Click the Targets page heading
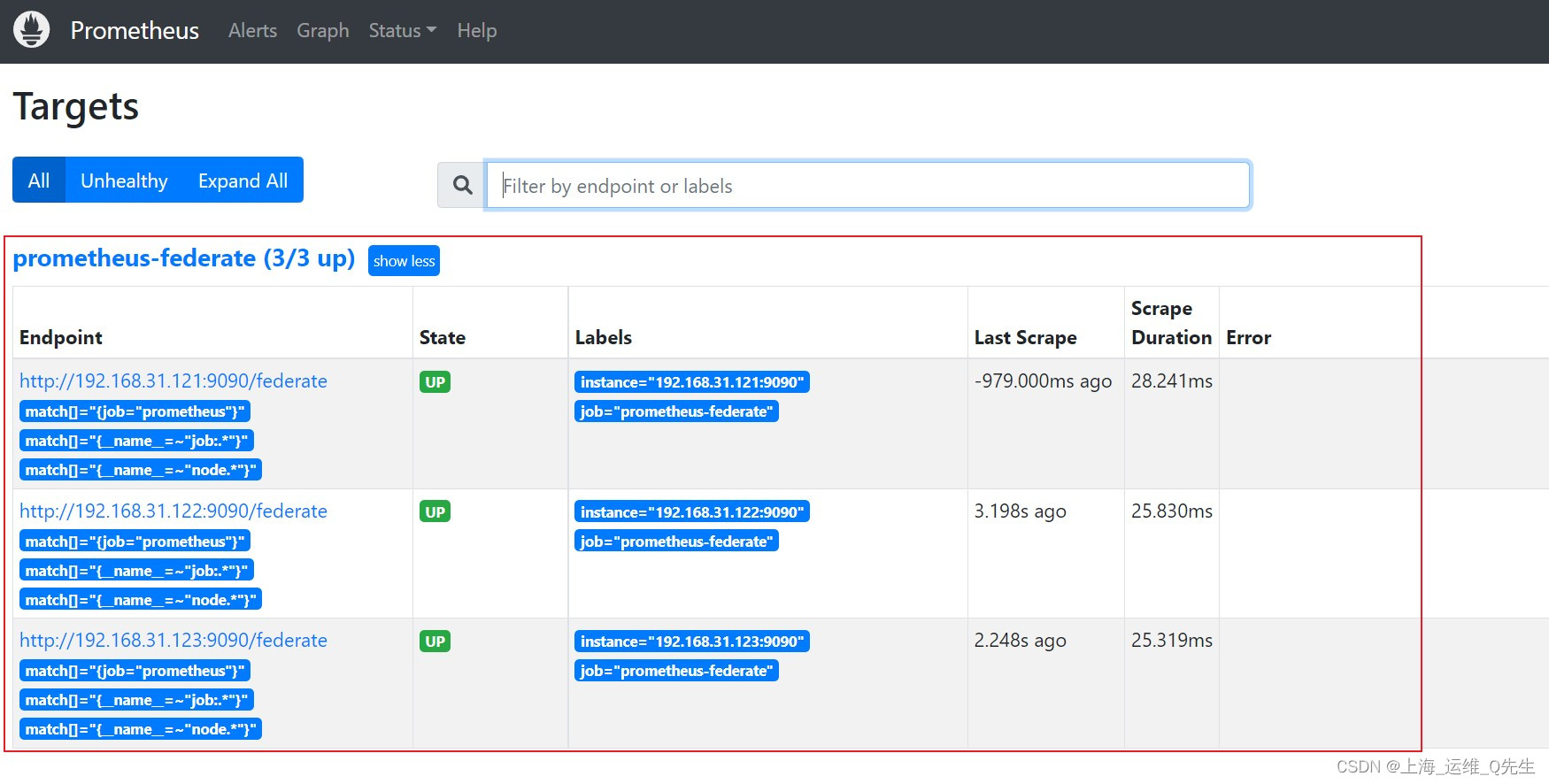This screenshot has height=784, width=1549. (x=76, y=107)
